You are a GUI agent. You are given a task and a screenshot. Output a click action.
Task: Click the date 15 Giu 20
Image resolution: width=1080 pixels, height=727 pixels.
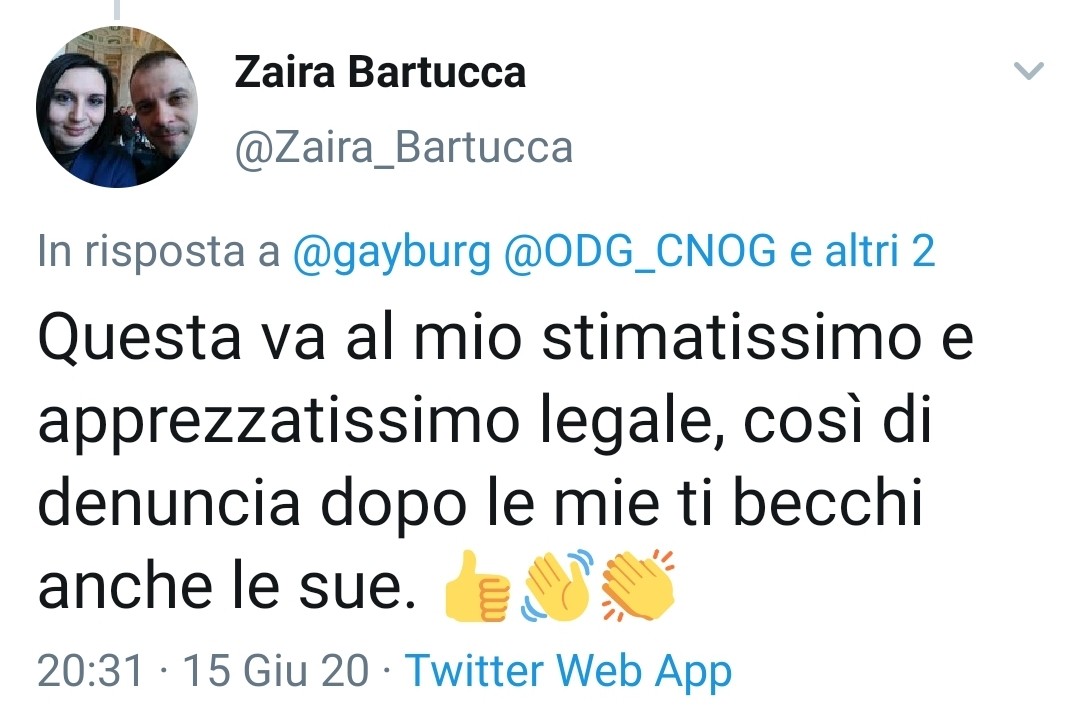tap(276, 670)
